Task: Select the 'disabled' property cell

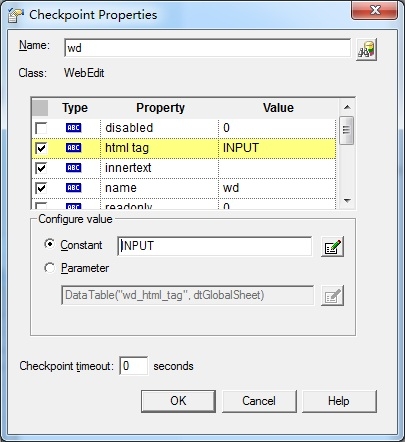Action: point(159,128)
